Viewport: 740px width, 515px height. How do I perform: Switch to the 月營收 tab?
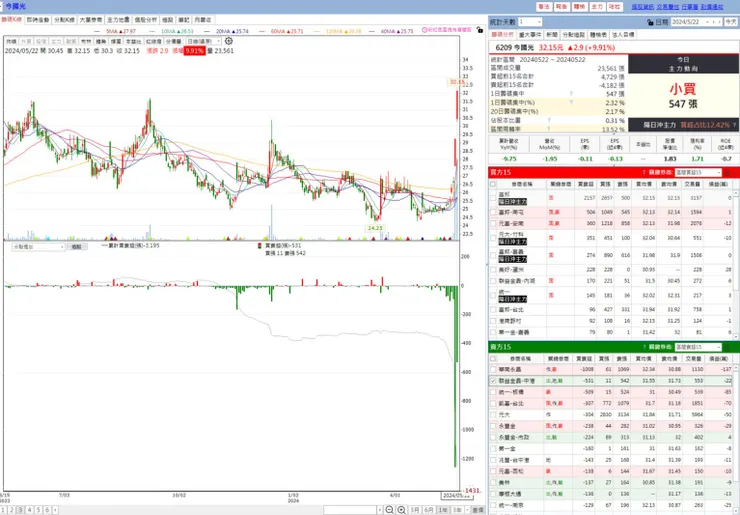[x=202, y=20]
